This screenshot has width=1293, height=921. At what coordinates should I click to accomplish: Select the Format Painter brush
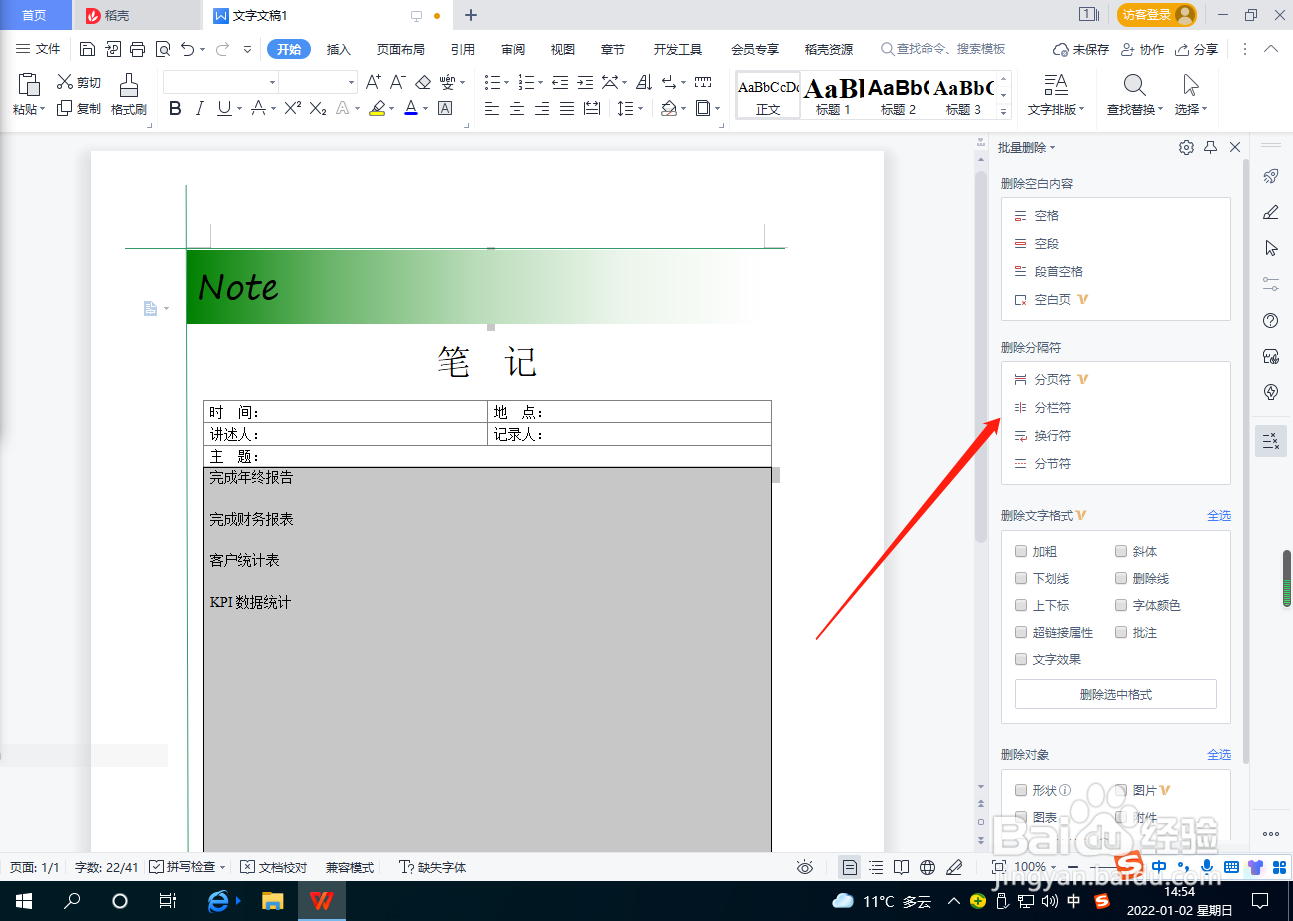click(x=129, y=94)
